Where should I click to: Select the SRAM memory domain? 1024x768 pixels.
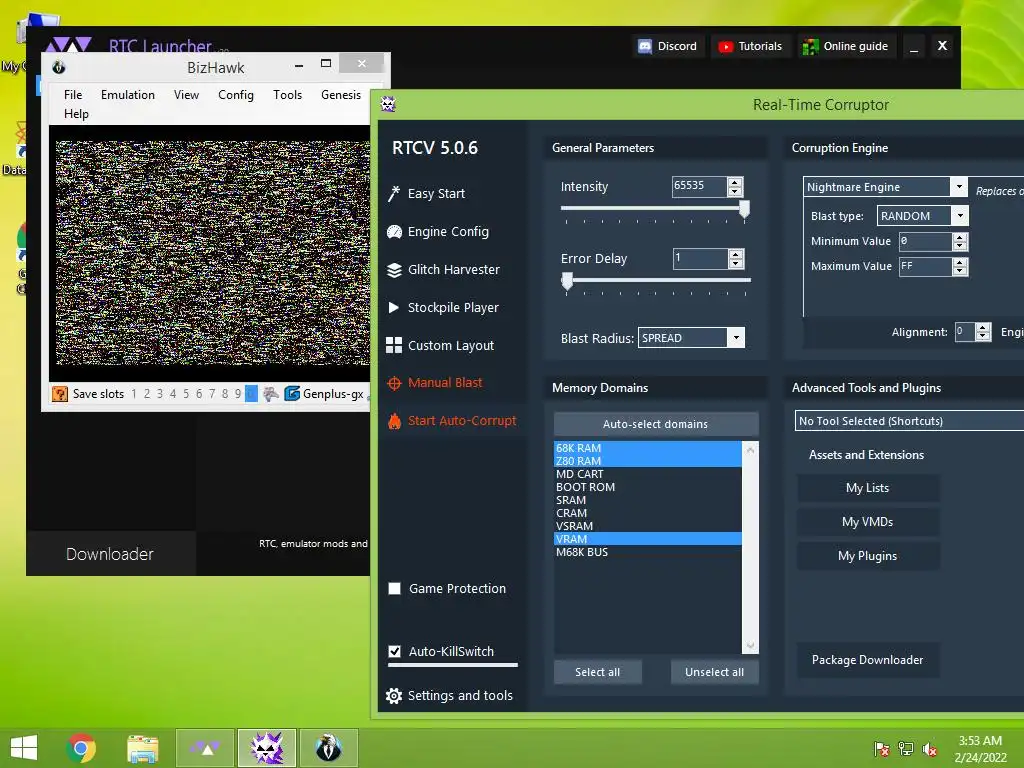(648, 500)
